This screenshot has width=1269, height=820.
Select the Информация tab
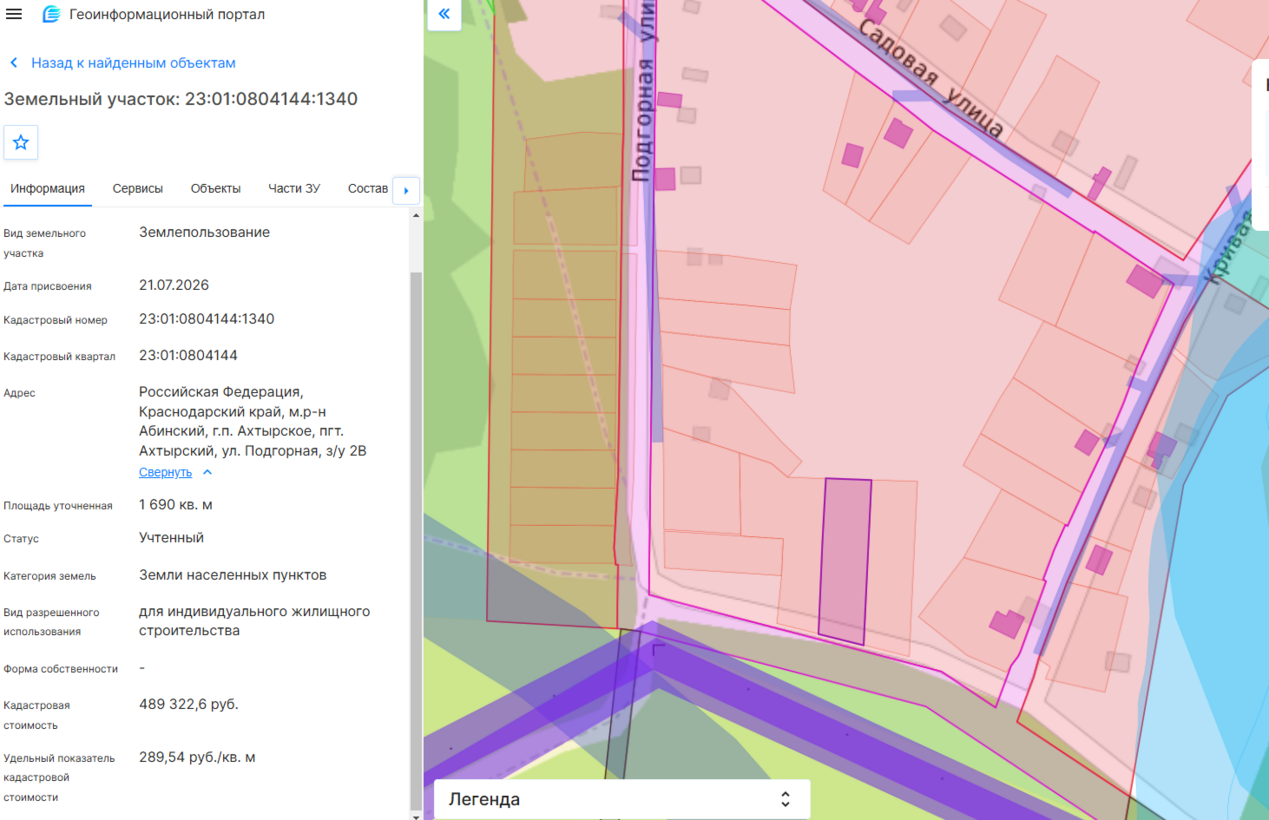pyautogui.click(x=48, y=188)
